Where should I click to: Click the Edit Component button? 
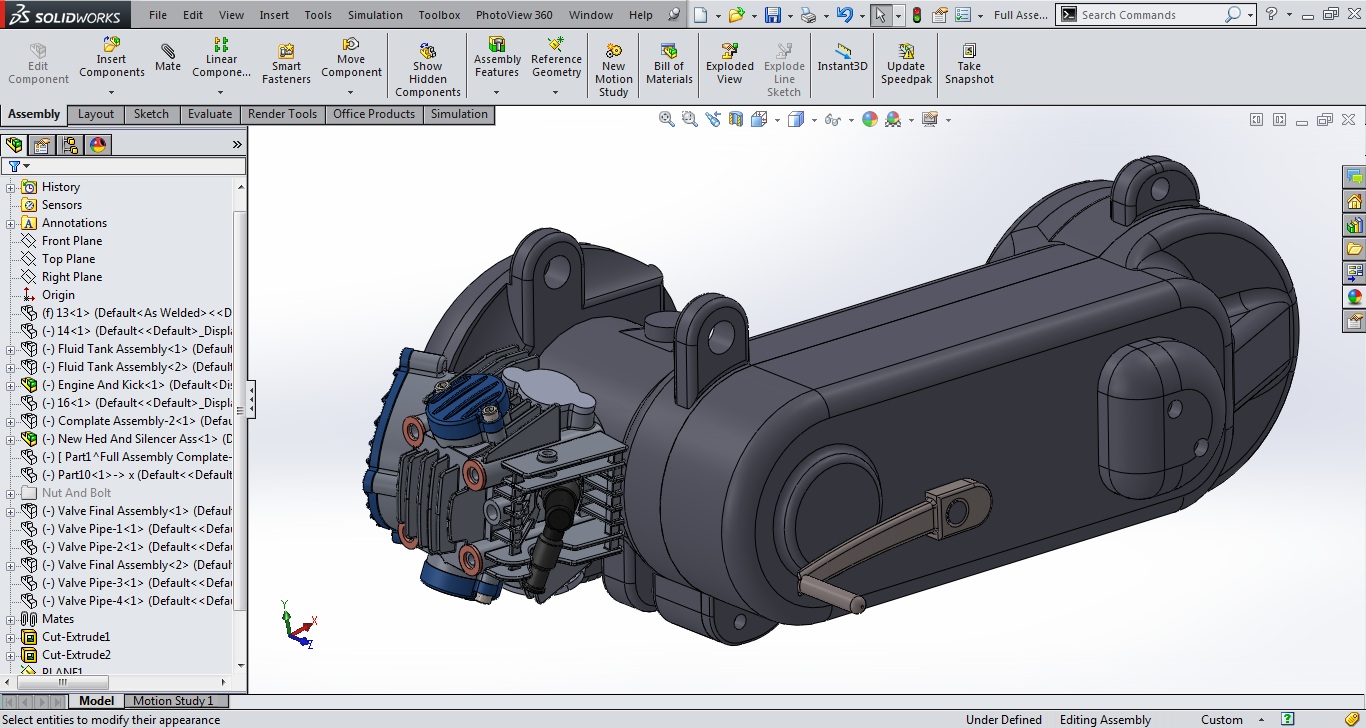click(38, 64)
